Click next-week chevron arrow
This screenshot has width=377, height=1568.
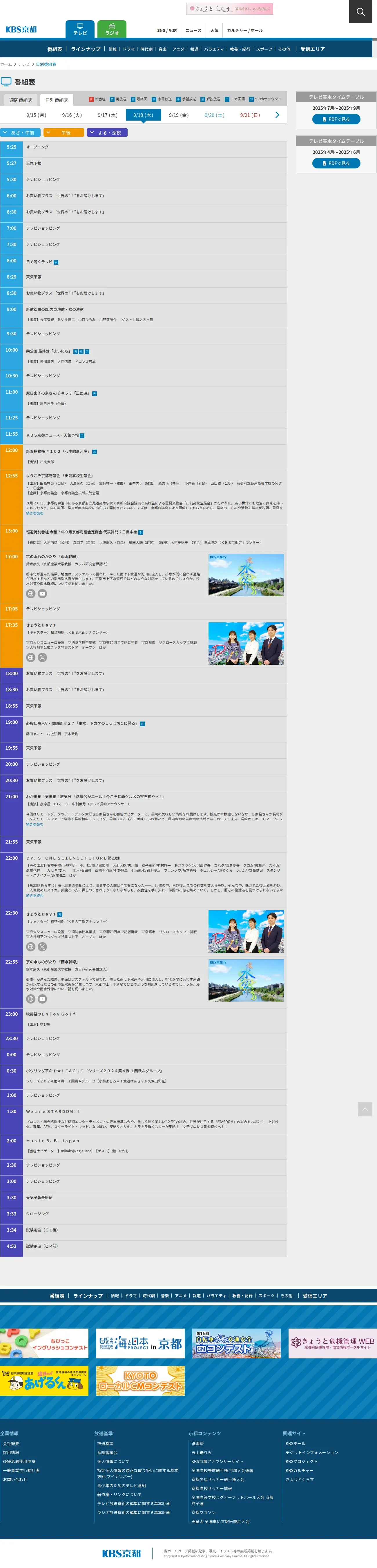click(x=277, y=115)
